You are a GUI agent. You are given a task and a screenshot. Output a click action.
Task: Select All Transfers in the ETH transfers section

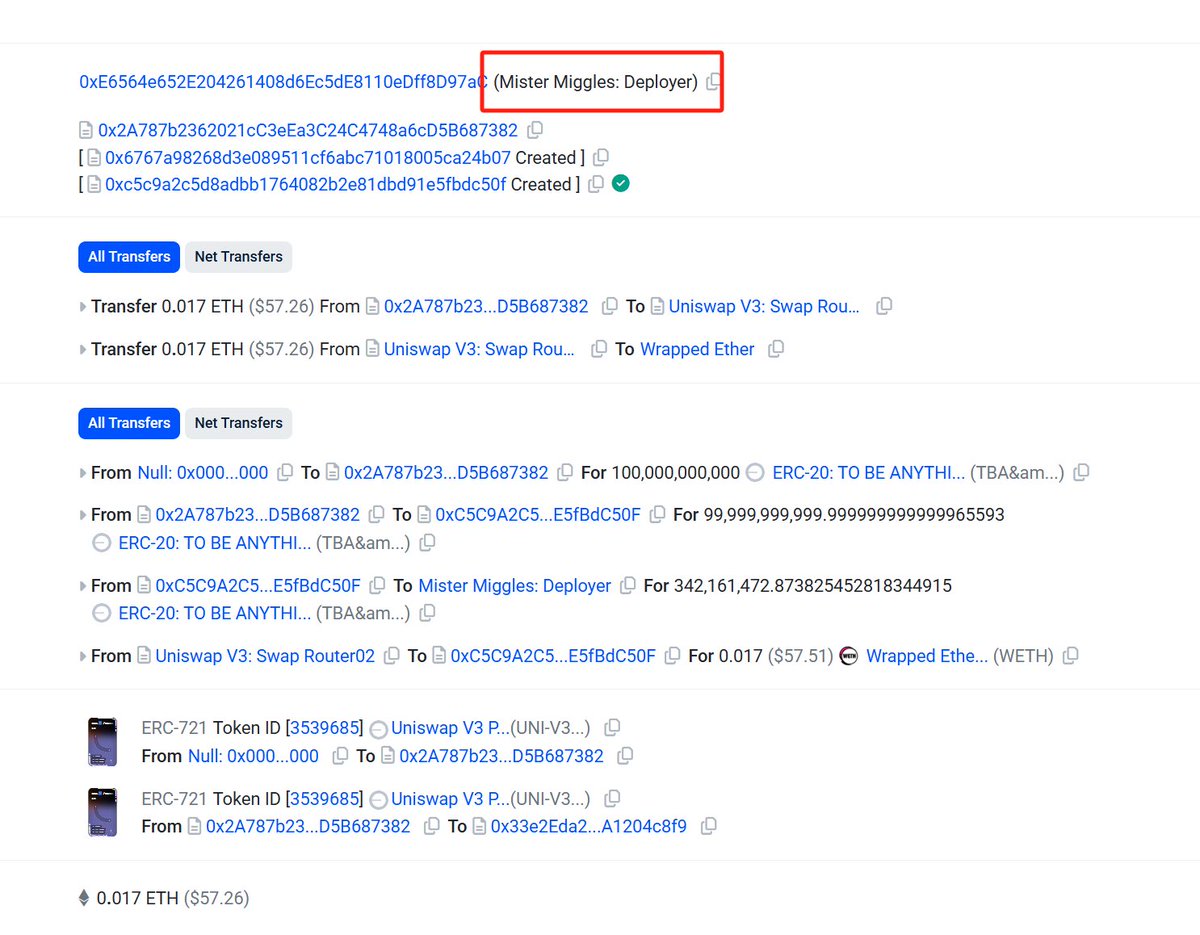coord(129,257)
